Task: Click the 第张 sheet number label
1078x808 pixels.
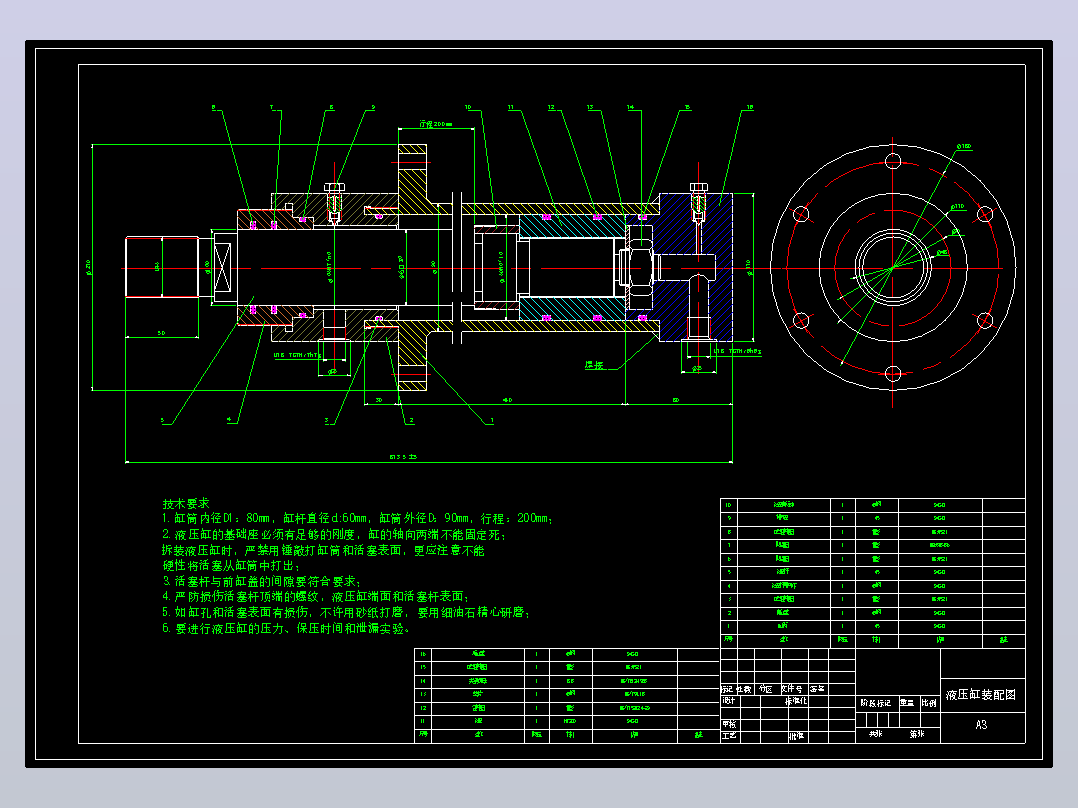Action: click(x=917, y=734)
